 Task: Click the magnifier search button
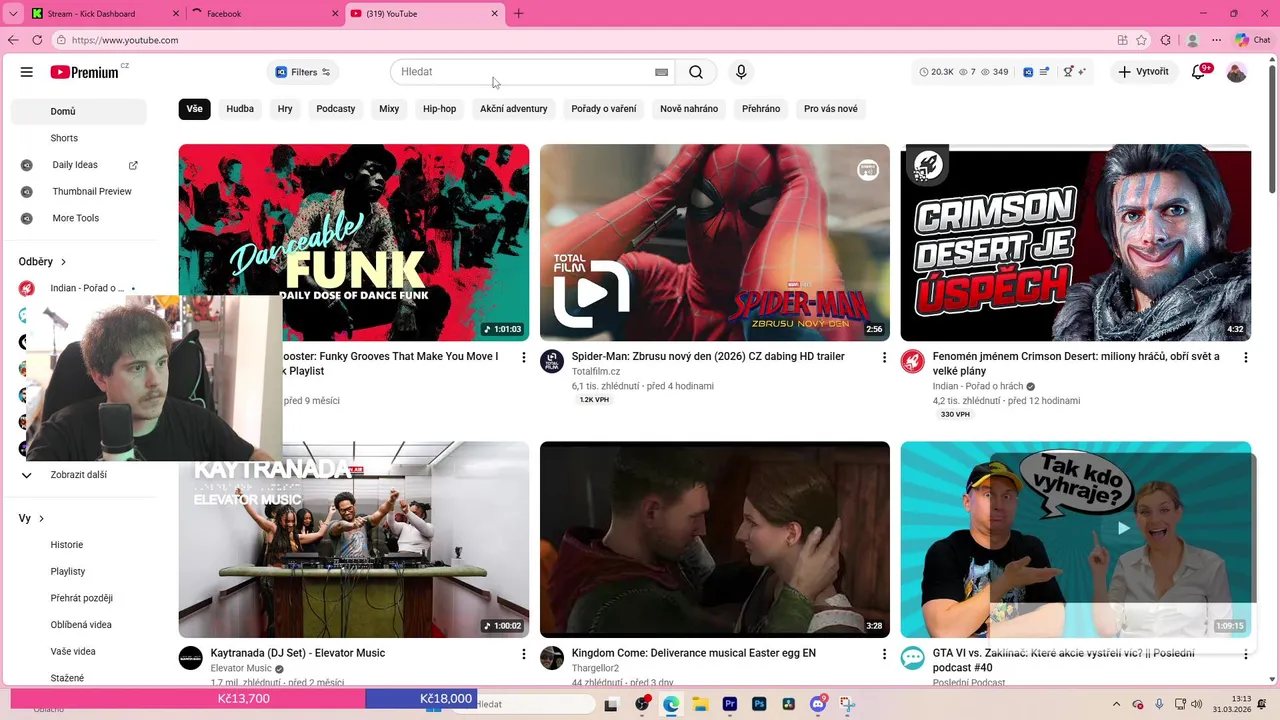pyautogui.click(x=696, y=72)
